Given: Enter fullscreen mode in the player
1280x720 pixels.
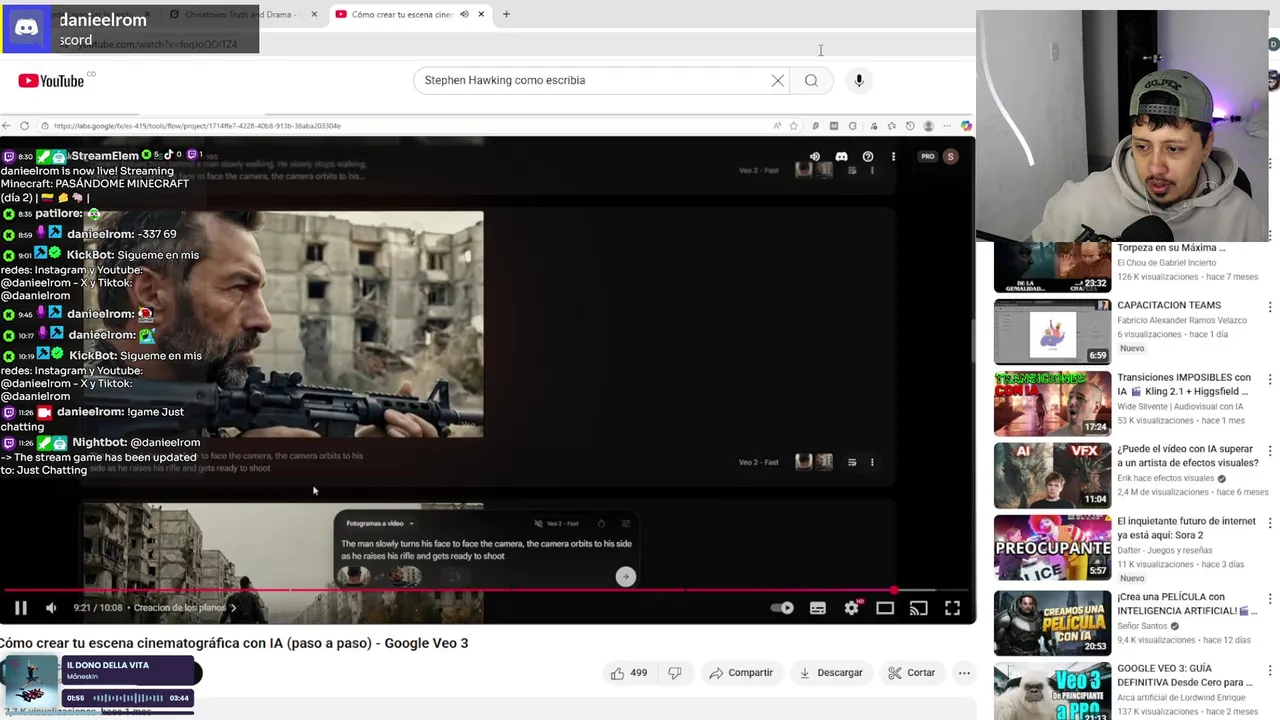Looking at the screenshot, I should click(952, 608).
